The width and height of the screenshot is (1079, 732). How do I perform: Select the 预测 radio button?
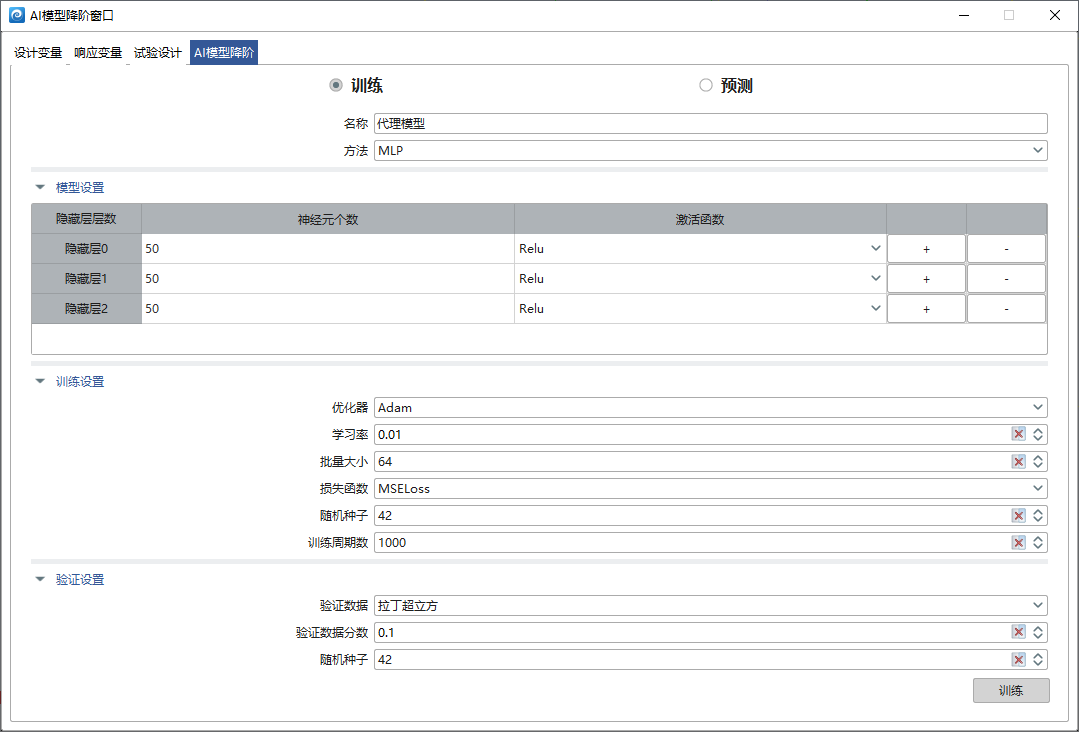click(706, 86)
